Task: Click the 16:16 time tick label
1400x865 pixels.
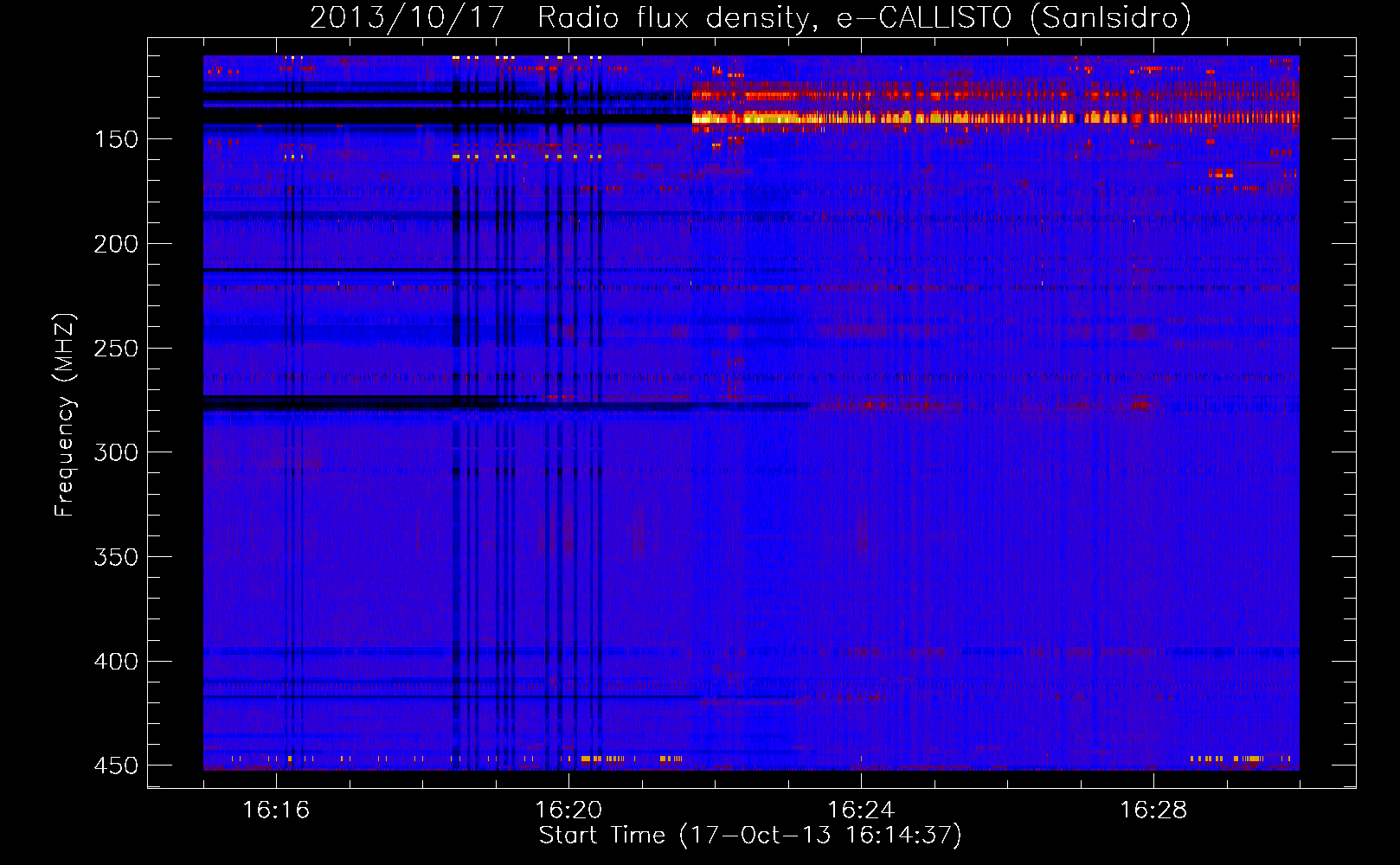Action: (276, 810)
